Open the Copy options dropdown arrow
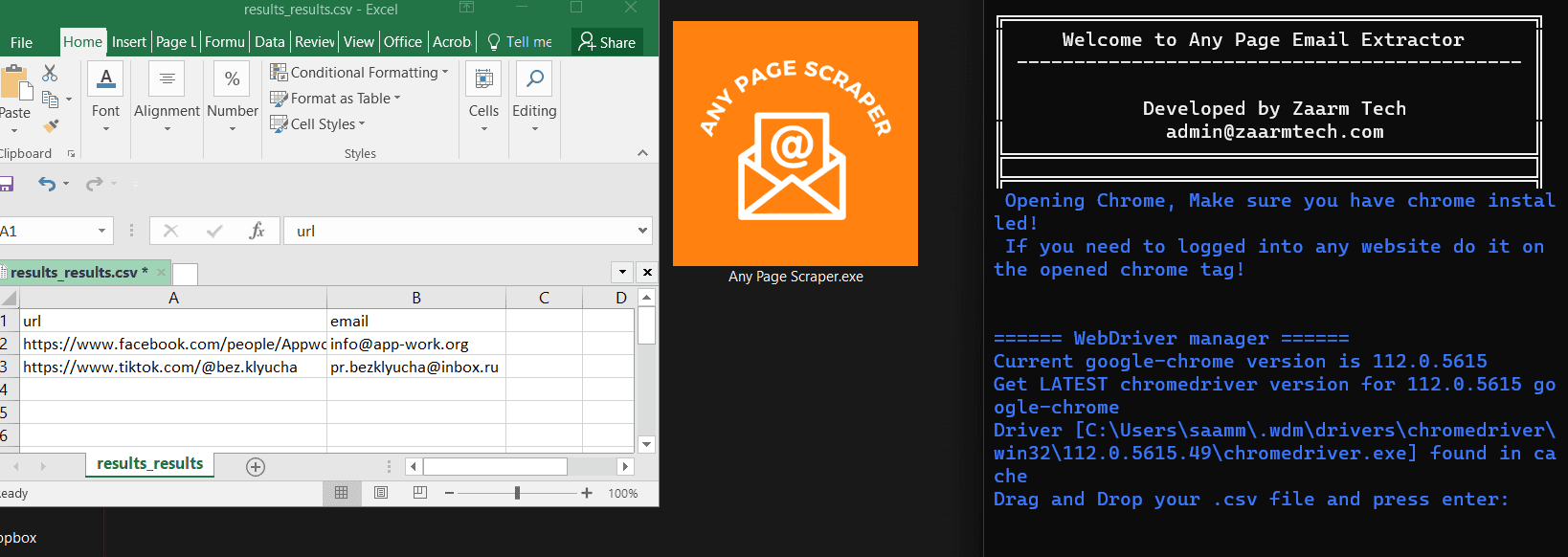Screen dimensions: 1568x557 [69, 100]
